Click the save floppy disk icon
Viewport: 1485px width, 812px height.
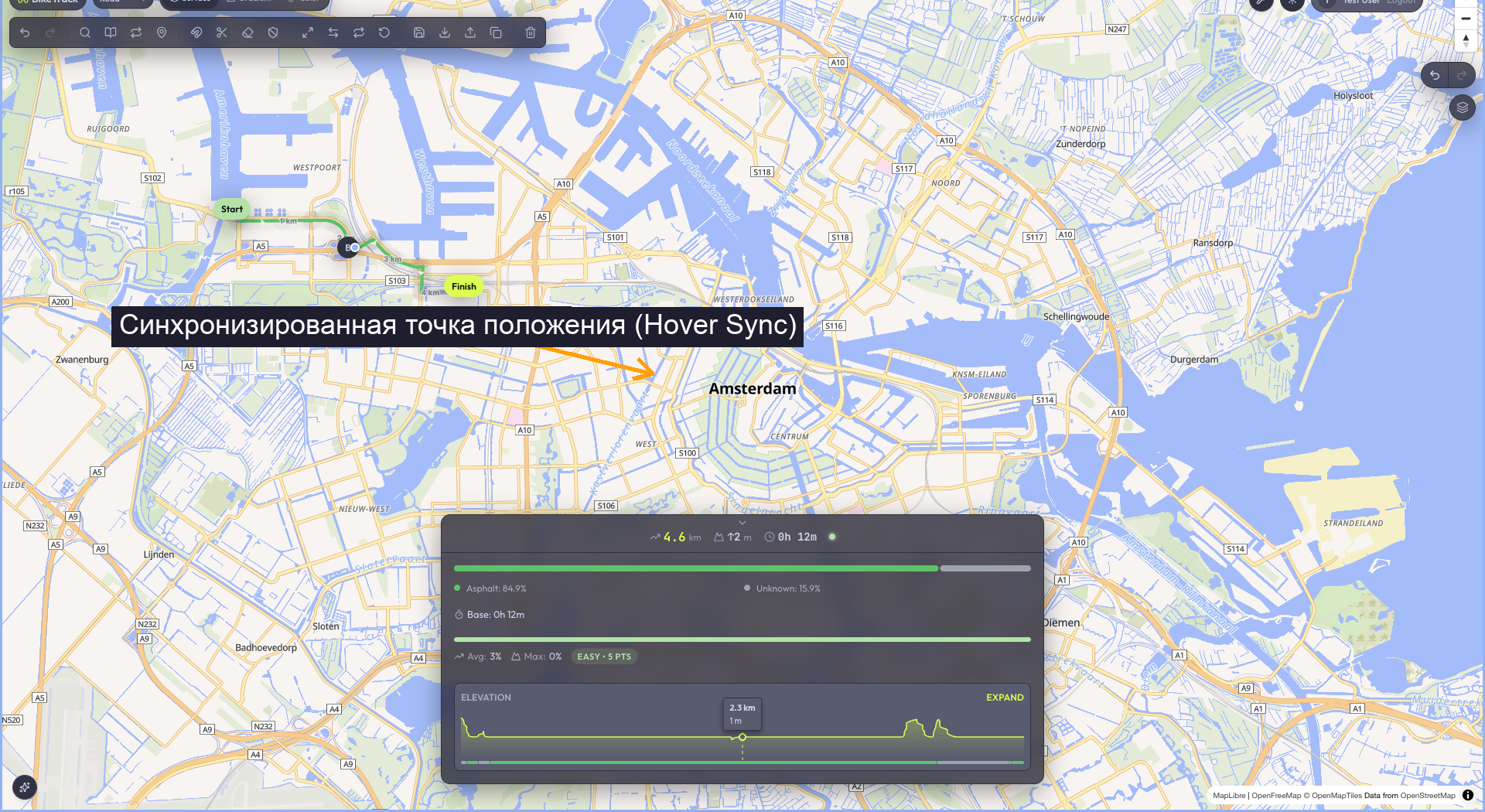click(x=419, y=32)
